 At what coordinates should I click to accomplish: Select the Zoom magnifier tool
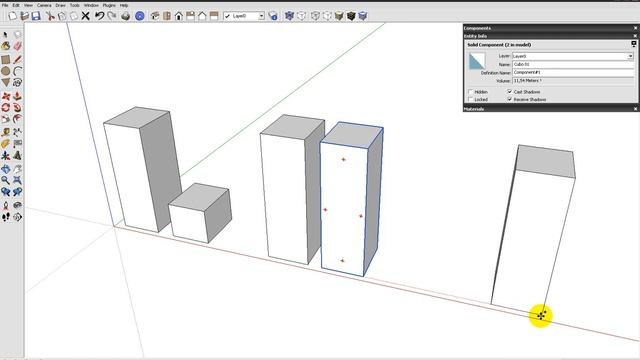(5, 180)
